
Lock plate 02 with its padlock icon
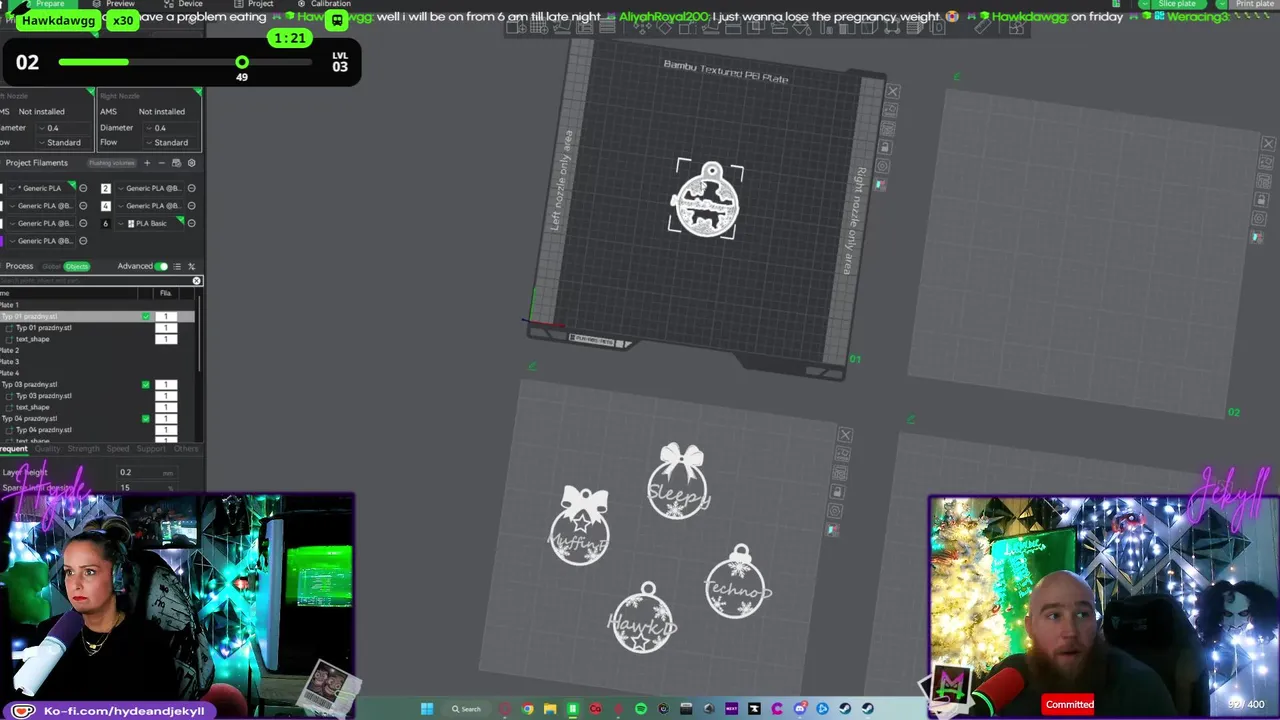click(x=1262, y=200)
